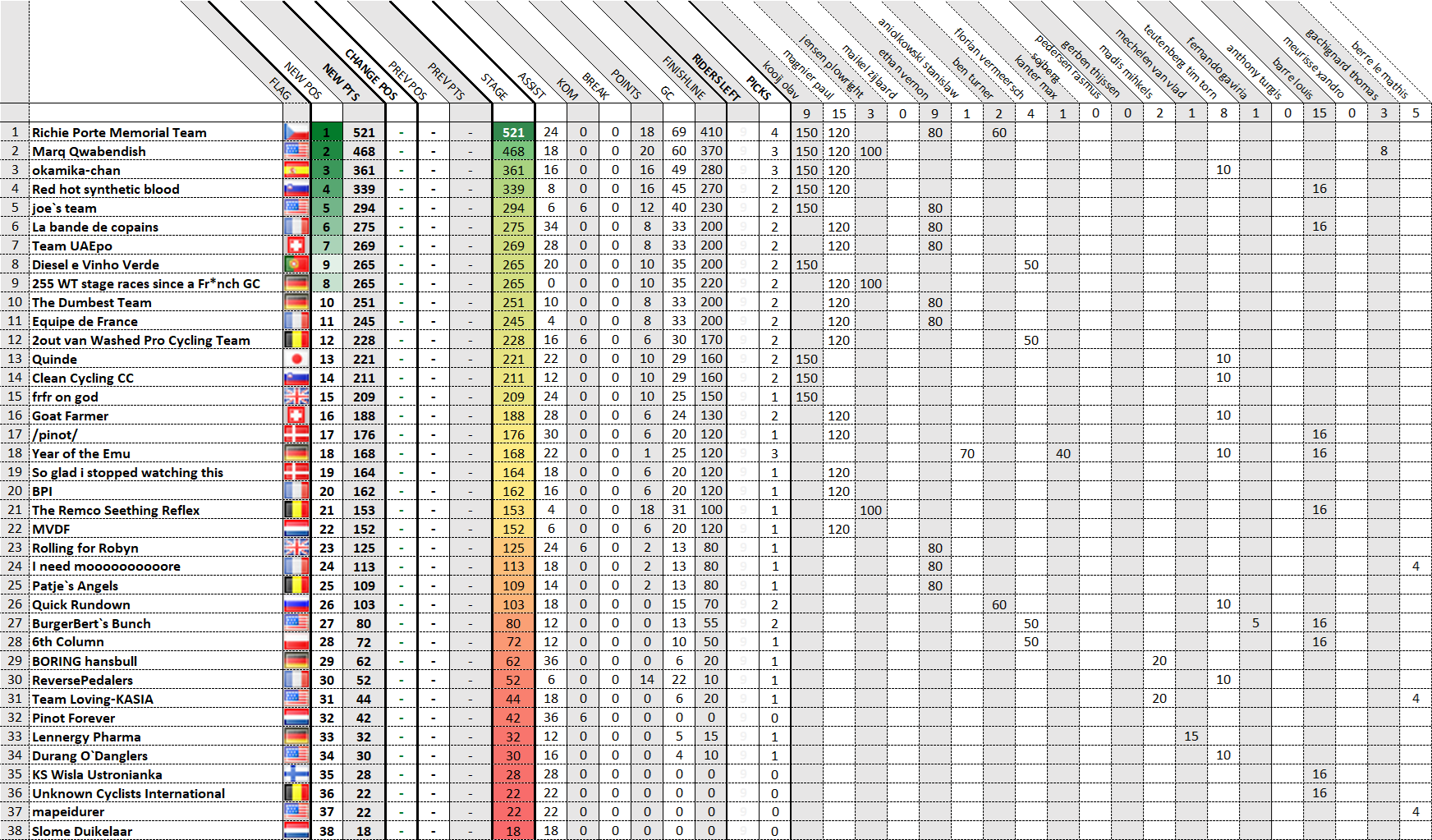Click the German flag beside The Dumbest Team
Viewport: 1432px width, 840px height.
coord(296,302)
